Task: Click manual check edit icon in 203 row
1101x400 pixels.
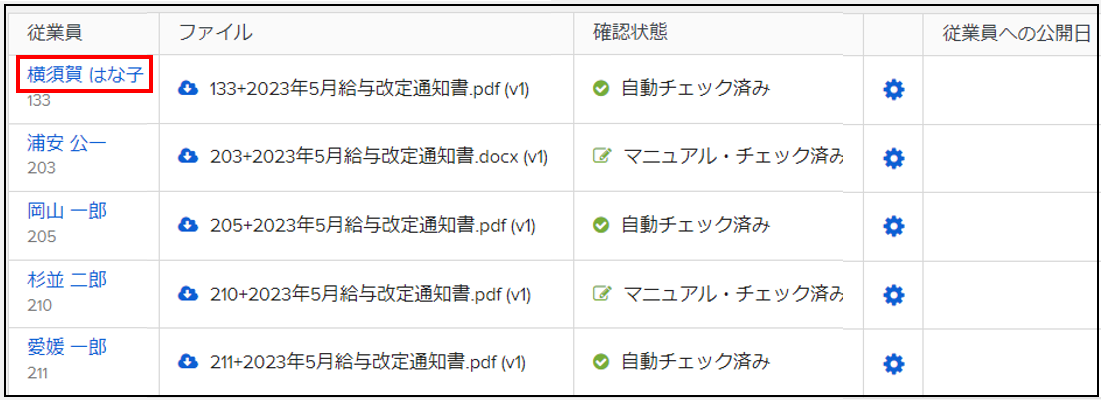Action: coord(600,158)
